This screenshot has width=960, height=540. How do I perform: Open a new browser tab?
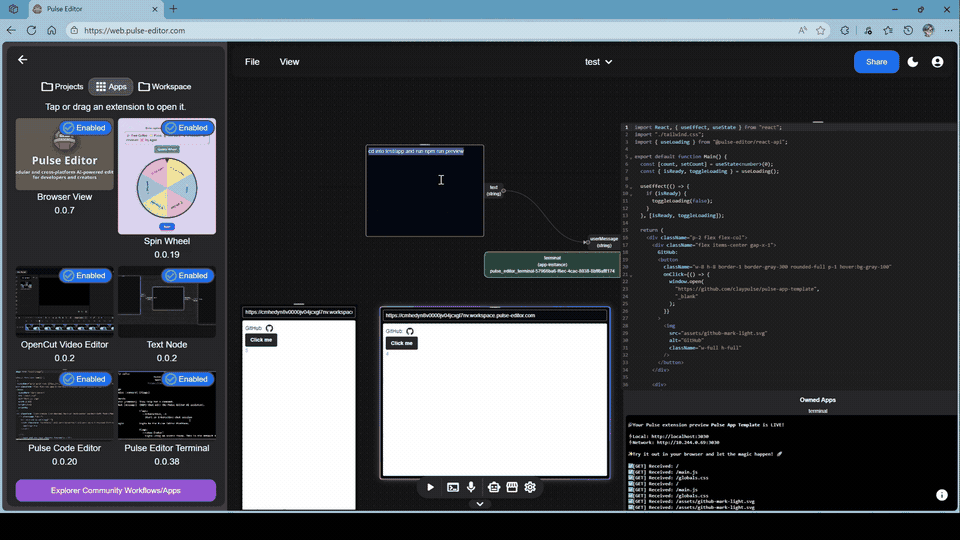point(173,9)
